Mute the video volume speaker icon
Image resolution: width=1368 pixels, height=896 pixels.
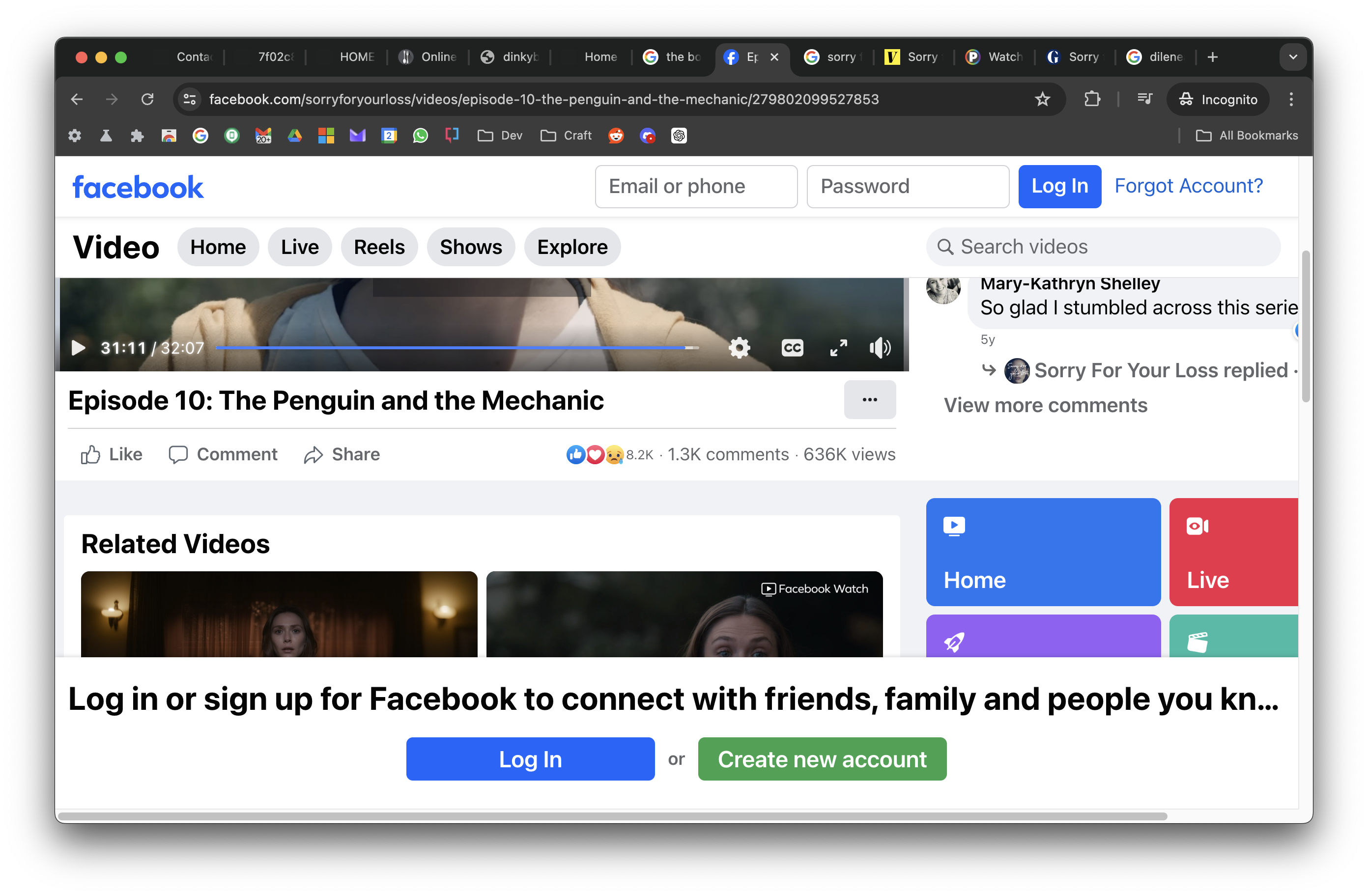(x=880, y=348)
